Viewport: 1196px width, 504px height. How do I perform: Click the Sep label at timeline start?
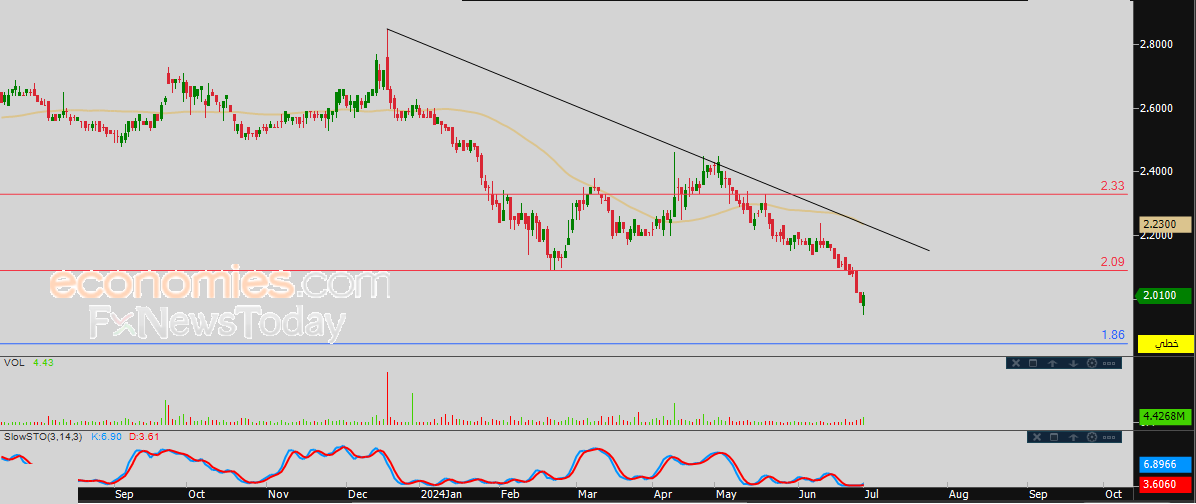click(122, 494)
